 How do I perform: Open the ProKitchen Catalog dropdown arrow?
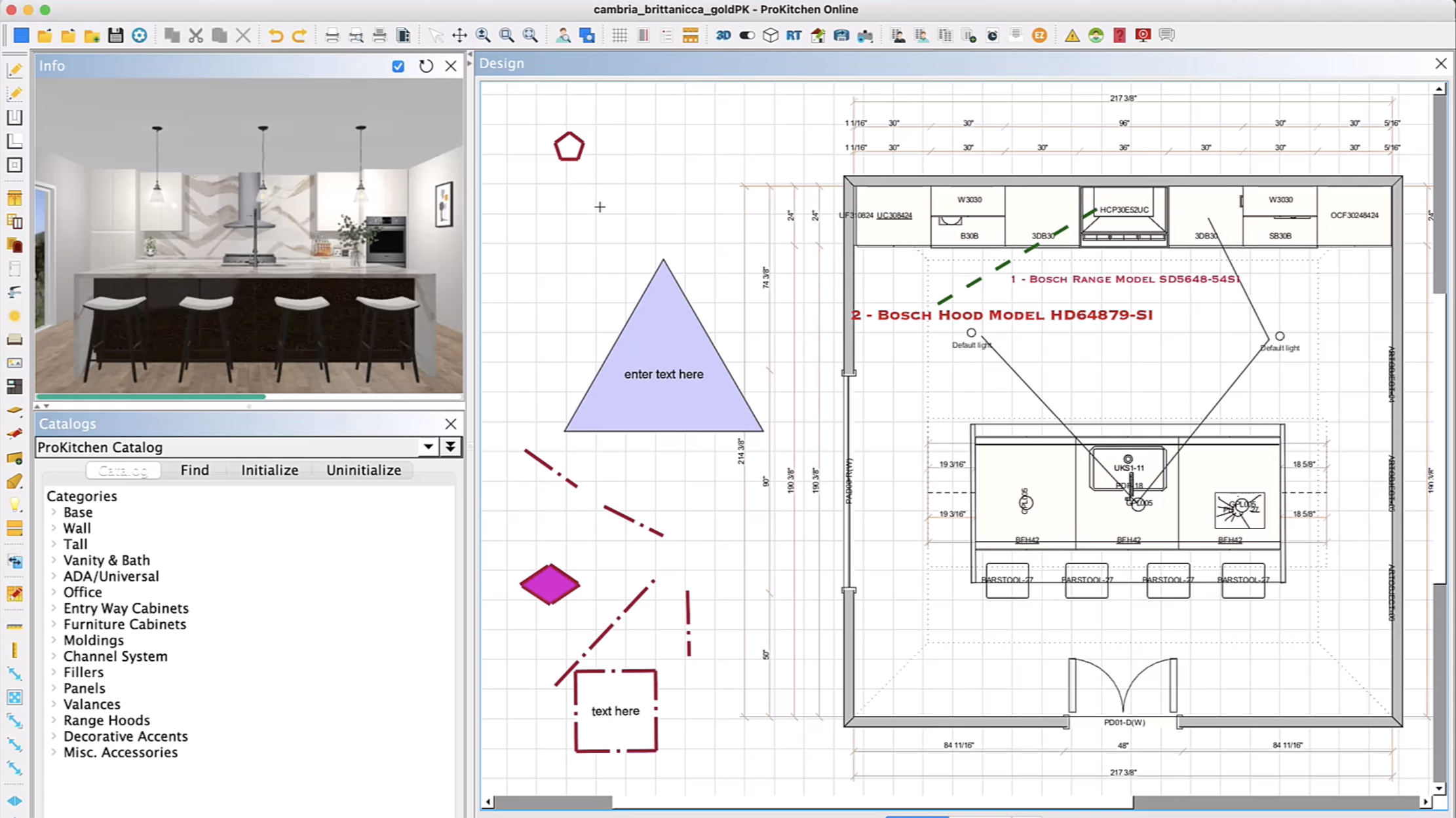[x=428, y=447]
